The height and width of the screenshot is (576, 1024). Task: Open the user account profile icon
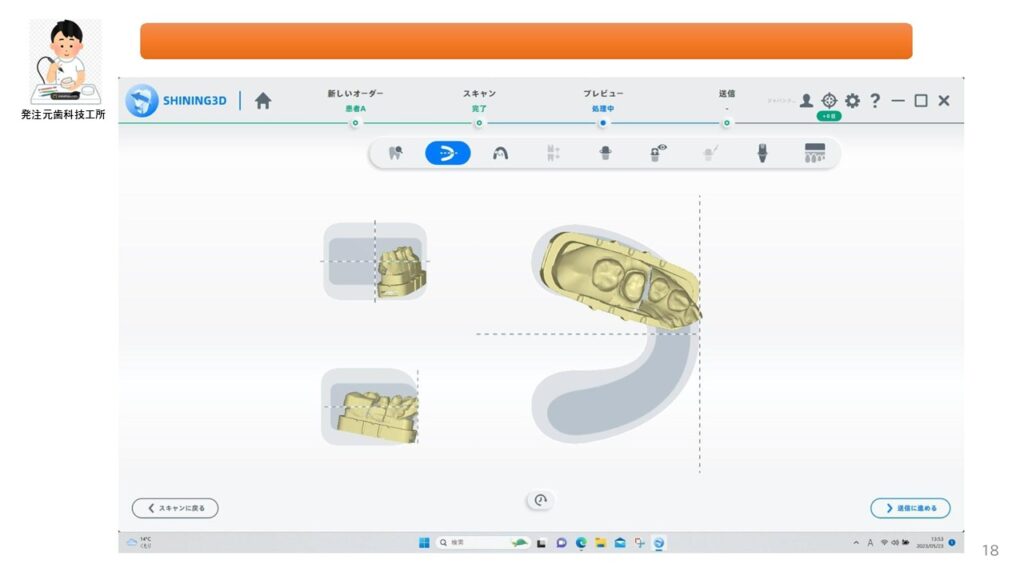pyautogui.click(x=806, y=101)
